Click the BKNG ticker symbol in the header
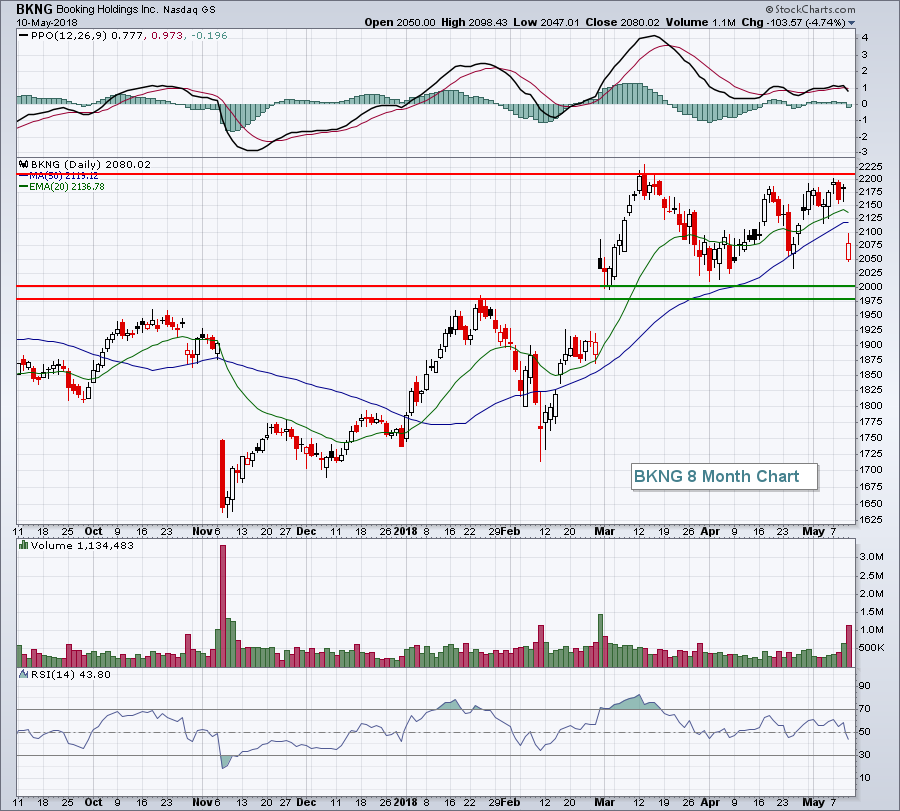900x811 pixels. pyautogui.click(x=34, y=9)
